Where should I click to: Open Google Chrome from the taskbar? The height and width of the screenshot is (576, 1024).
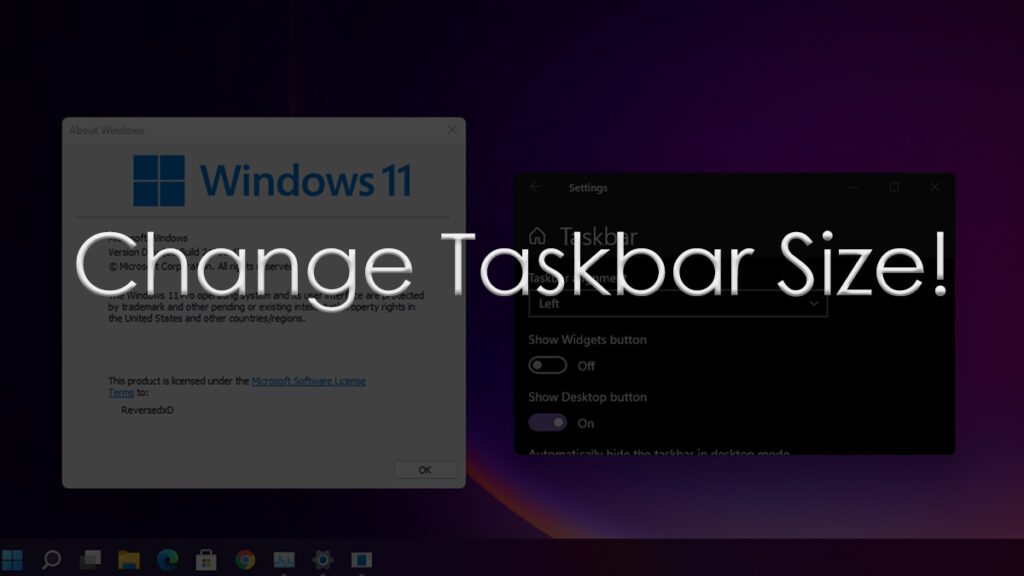tap(246, 560)
